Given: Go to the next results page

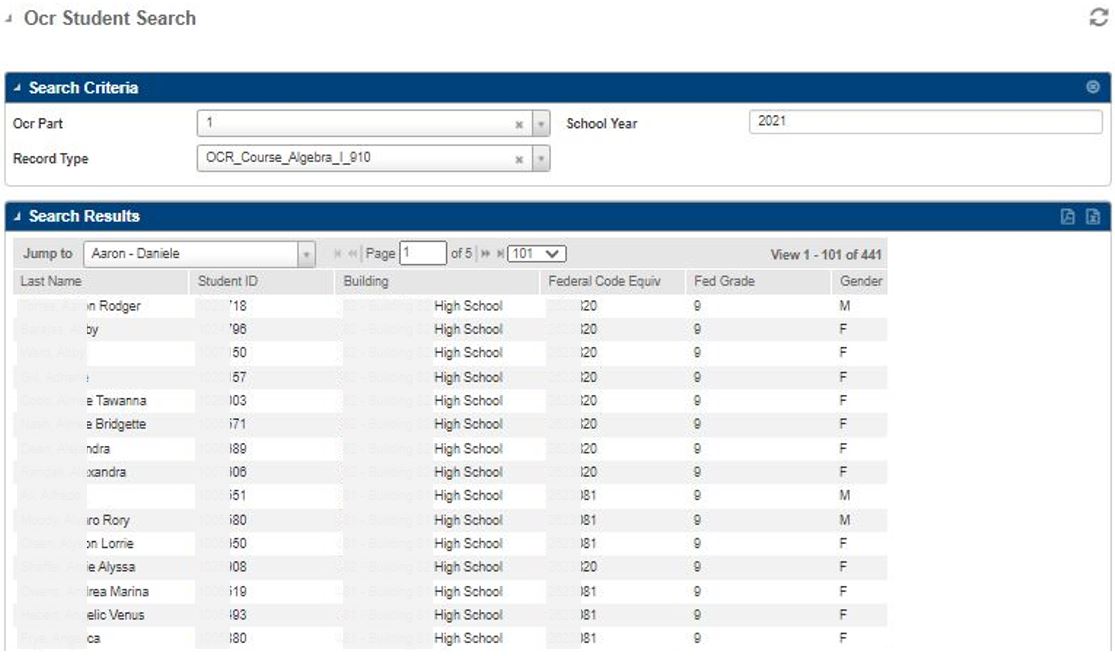Looking at the screenshot, I should [x=484, y=253].
